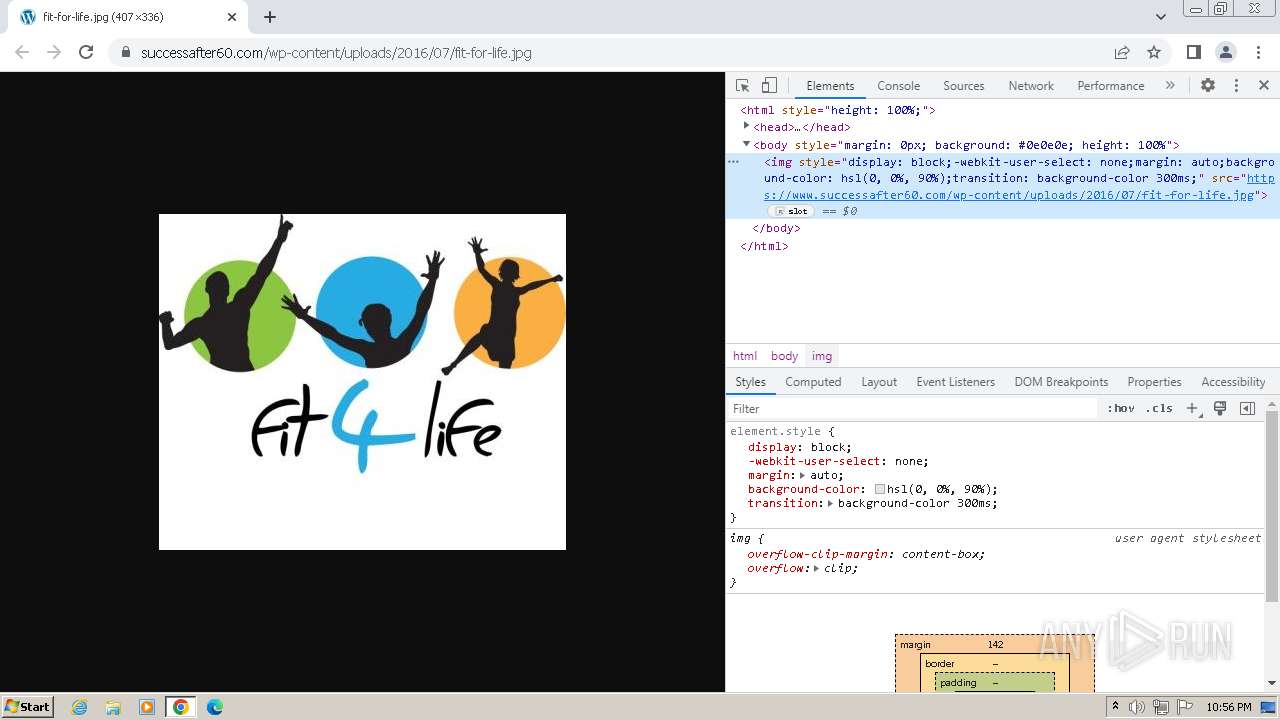Viewport: 1280px width, 720px height.
Task: Add new style rule plus icon
Action: pyautogui.click(x=1192, y=408)
